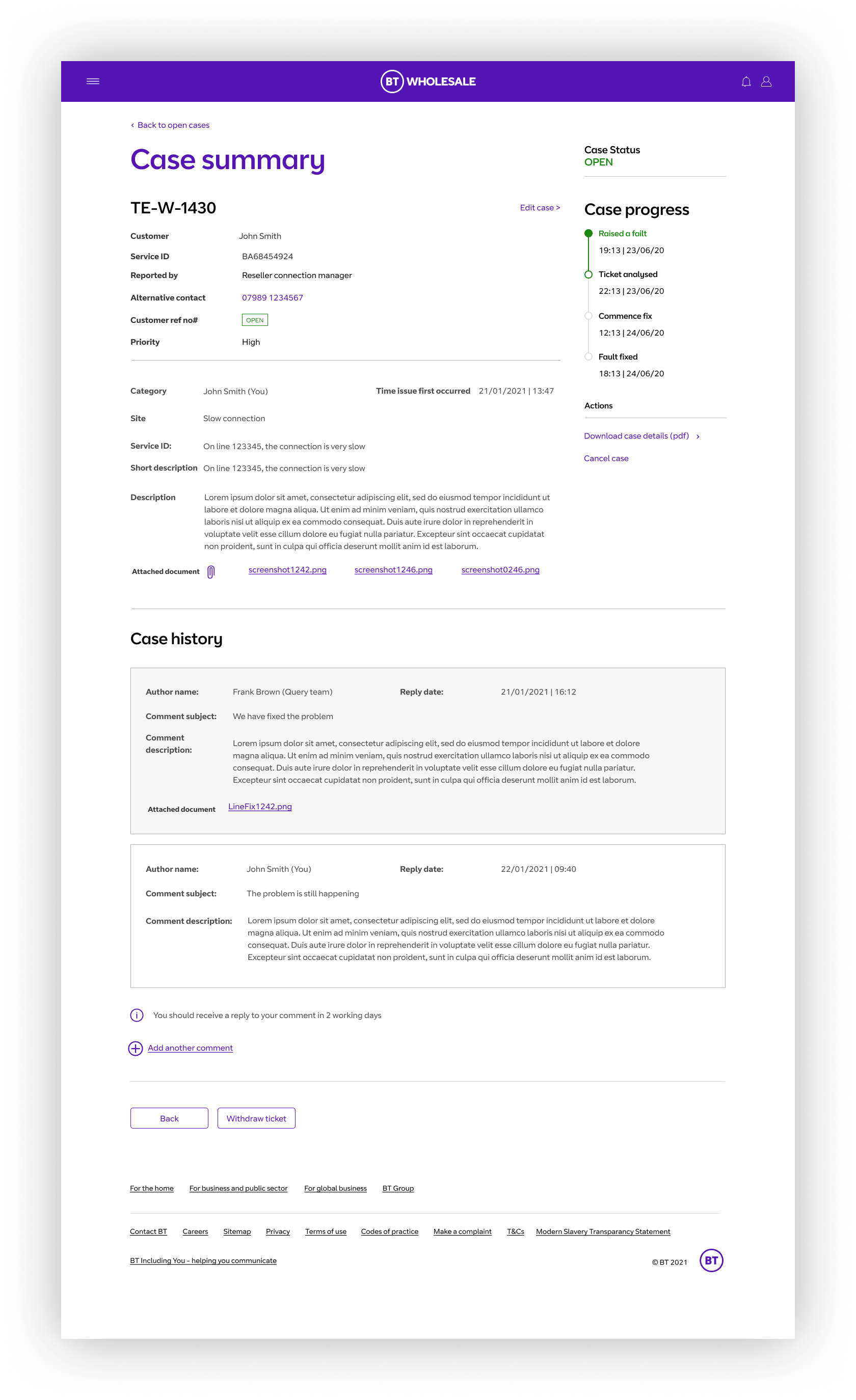Click the alternative contact number 07989 1234567
Image resolution: width=856 pixels, height=1400 pixels.
click(272, 298)
